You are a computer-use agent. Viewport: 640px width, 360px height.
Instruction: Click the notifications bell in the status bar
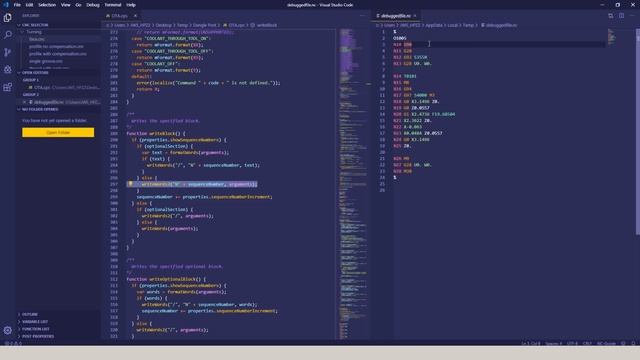pyautogui.click(x=633, y=343)
